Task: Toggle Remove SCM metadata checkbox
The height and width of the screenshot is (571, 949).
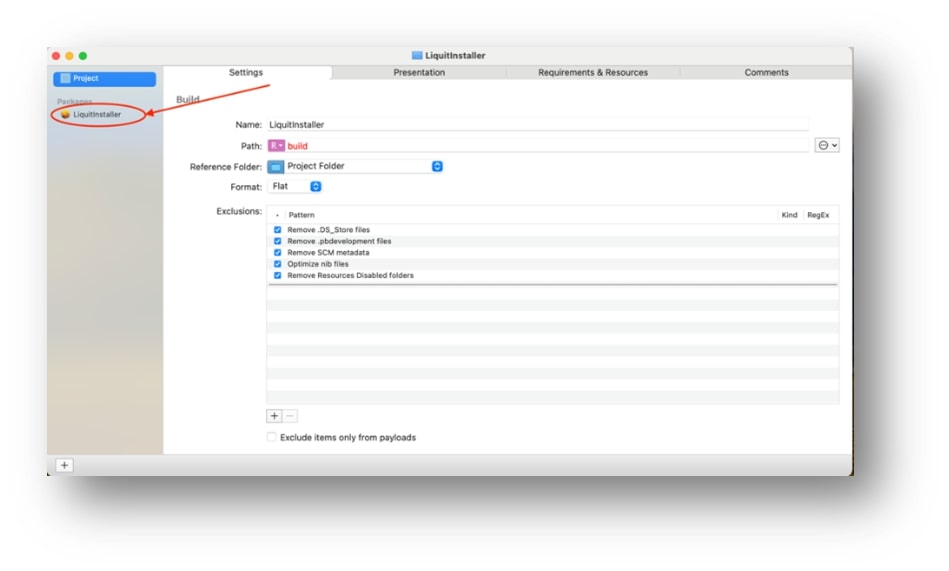Action: (278, 253)
